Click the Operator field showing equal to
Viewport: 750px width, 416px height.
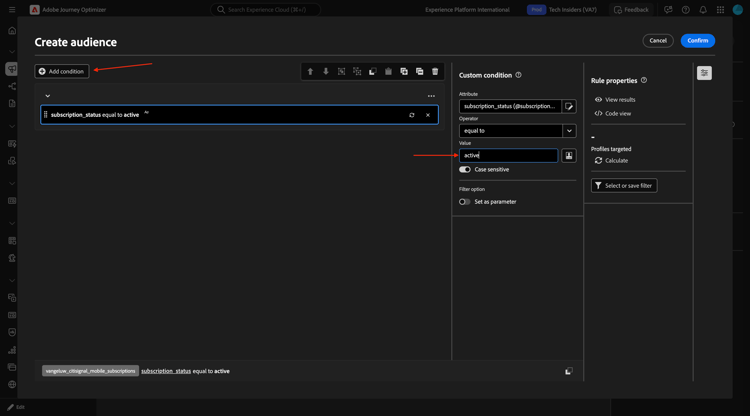pos(510,131)
